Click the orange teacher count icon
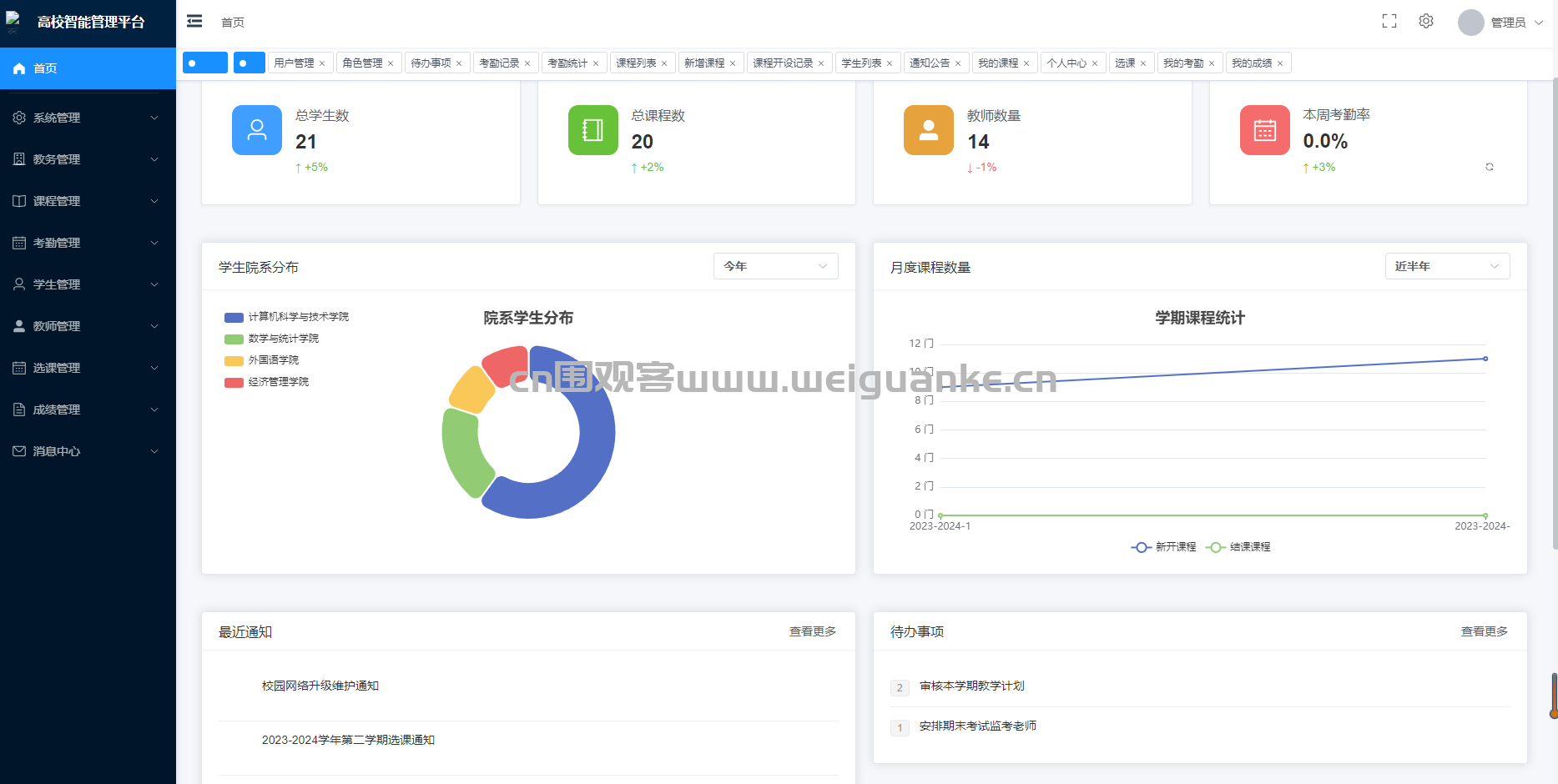This screenshot has height=784, width=1558. pos(928,130)
